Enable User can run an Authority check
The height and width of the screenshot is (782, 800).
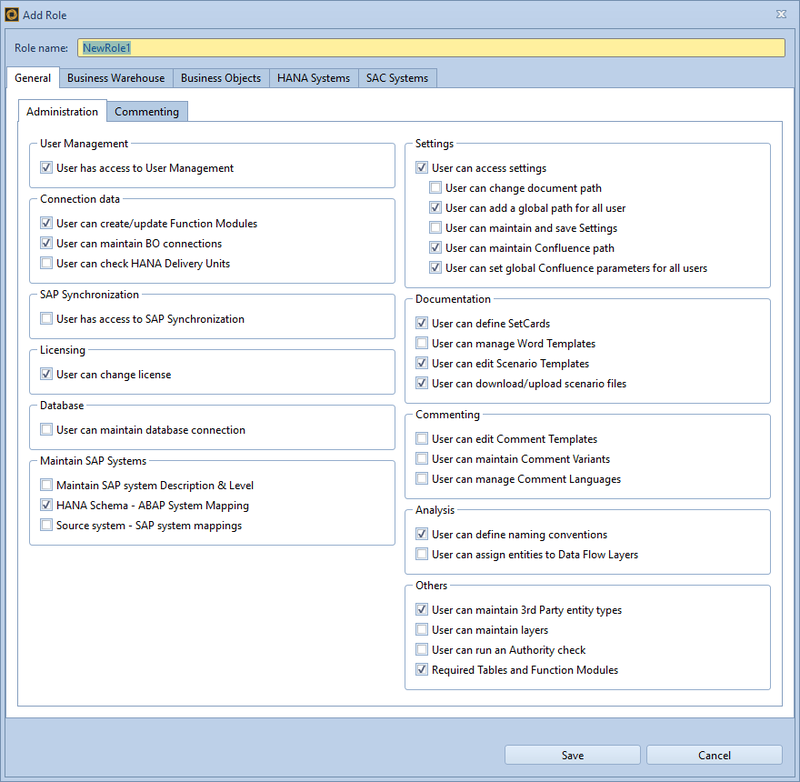422,649
